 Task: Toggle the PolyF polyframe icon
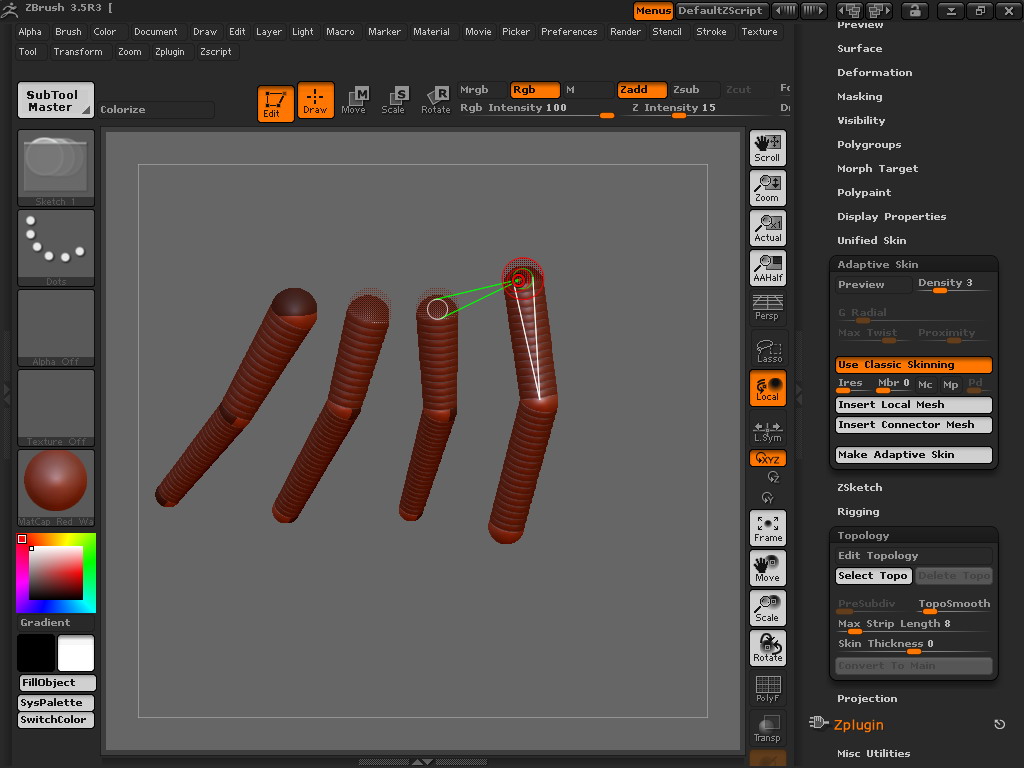[767, 688]
